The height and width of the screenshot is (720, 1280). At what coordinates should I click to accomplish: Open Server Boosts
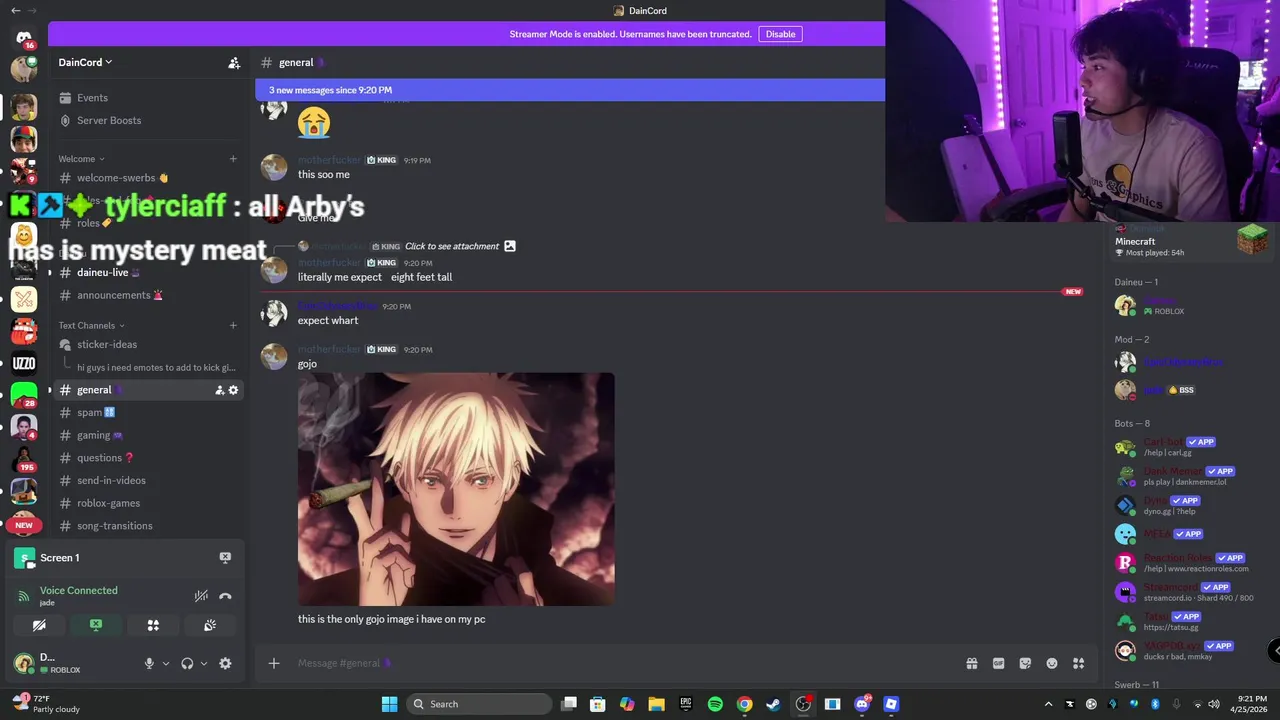tap(148, 120)
